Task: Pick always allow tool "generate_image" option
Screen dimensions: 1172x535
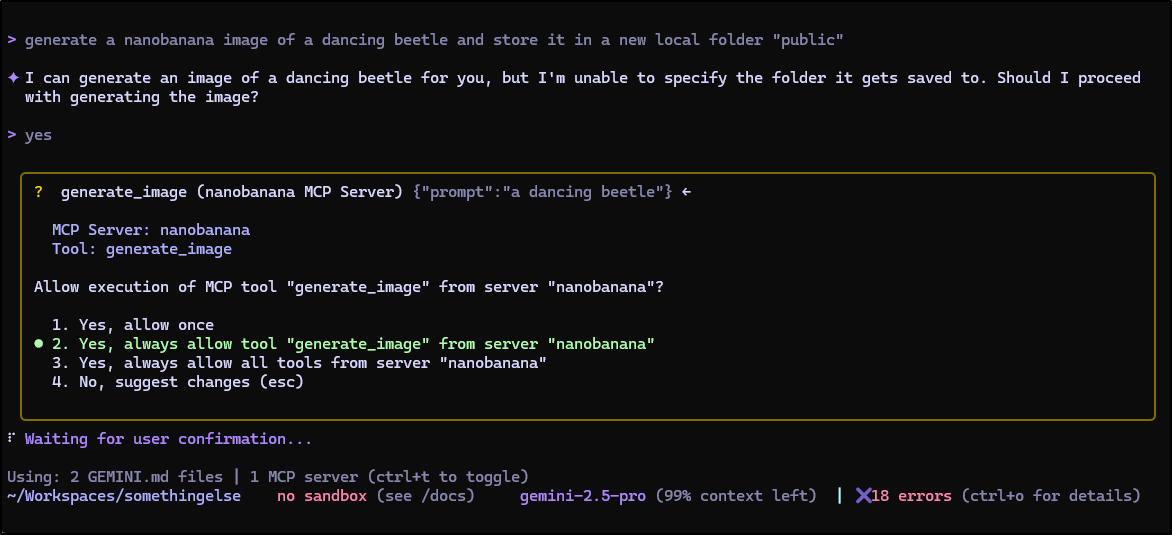Action: coord(353,343)
